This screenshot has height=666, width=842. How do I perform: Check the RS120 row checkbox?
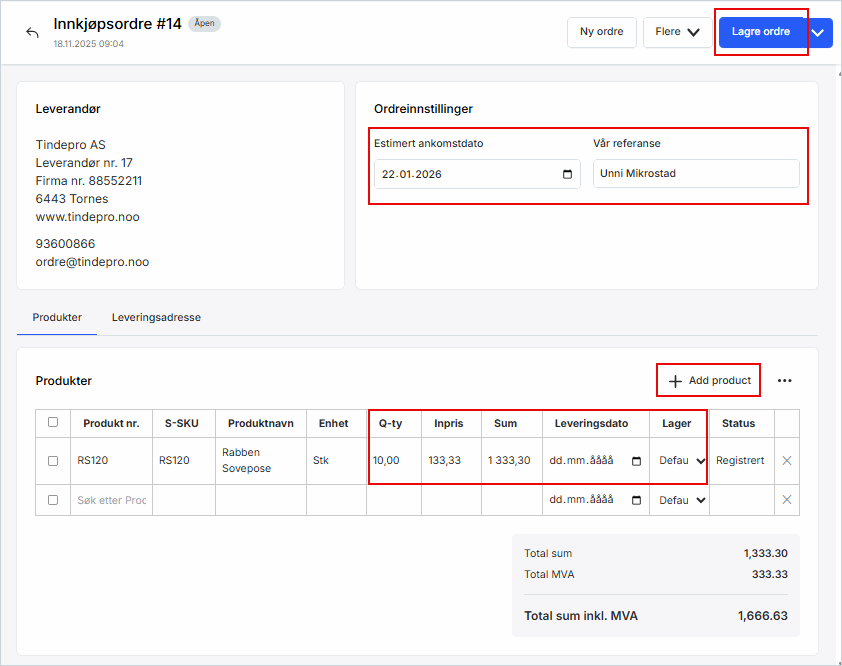(53, 461)
